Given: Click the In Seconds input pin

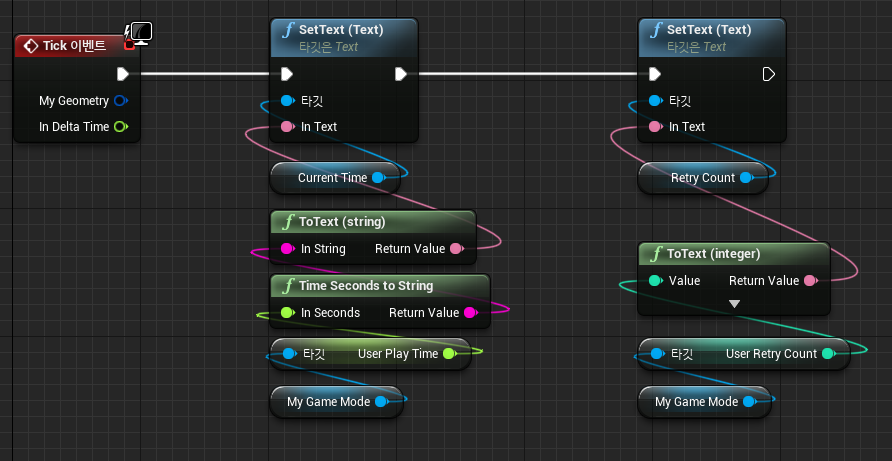Looking at the screenshot, I should (x=288, y=312).
